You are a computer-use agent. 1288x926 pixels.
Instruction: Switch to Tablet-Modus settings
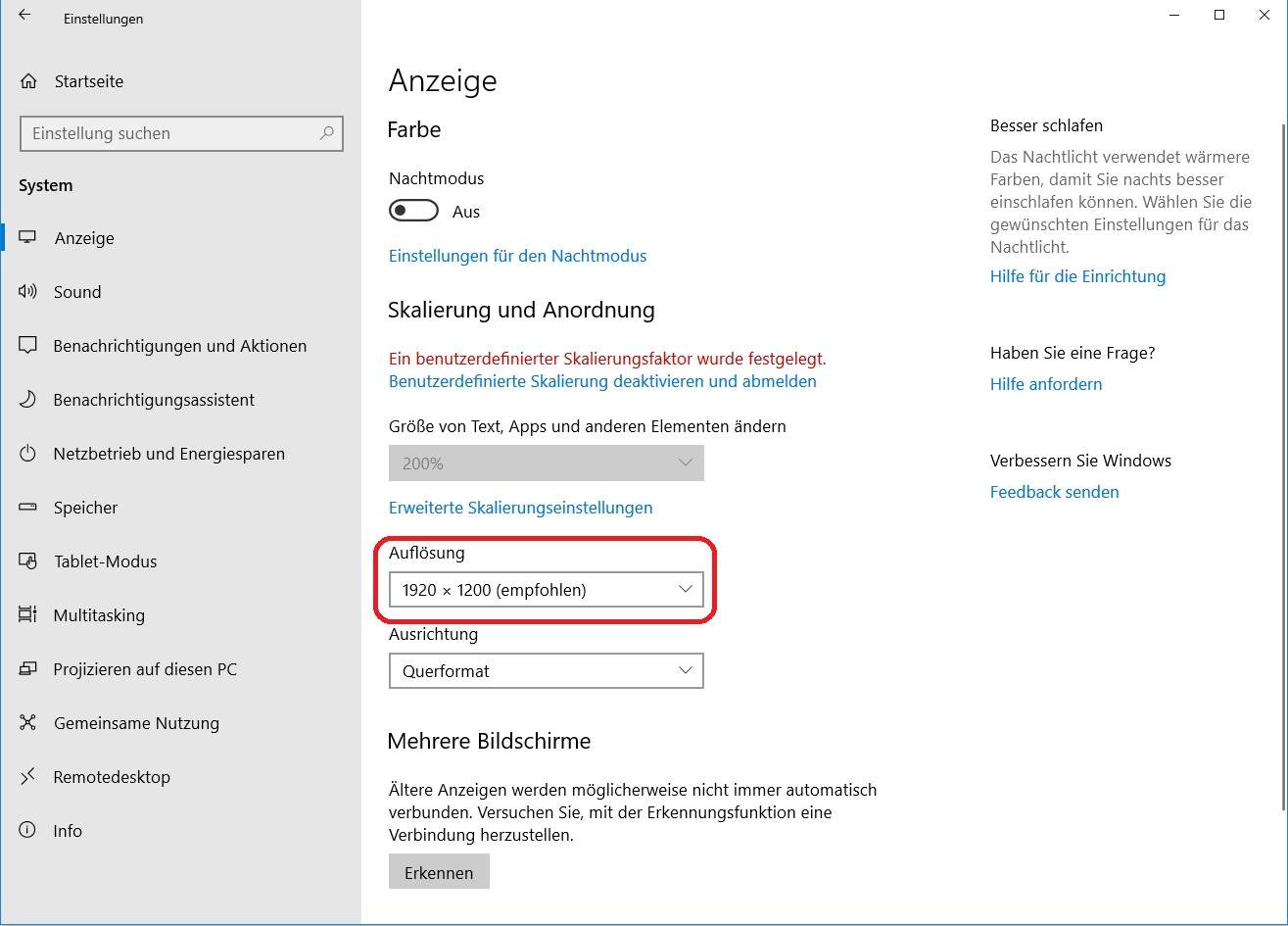coord(105,560)
